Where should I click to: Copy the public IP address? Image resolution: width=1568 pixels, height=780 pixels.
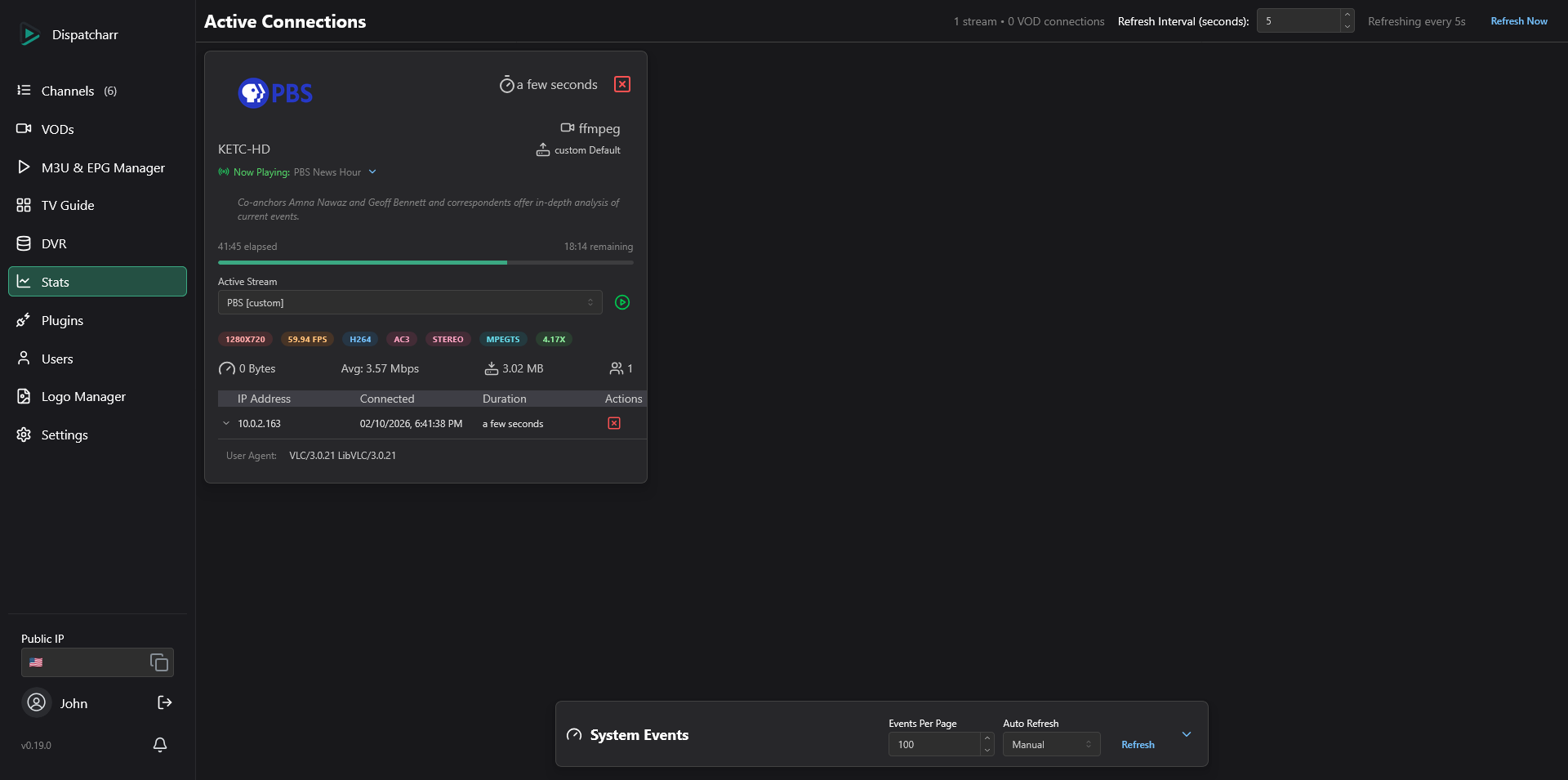tap(159, 662)
